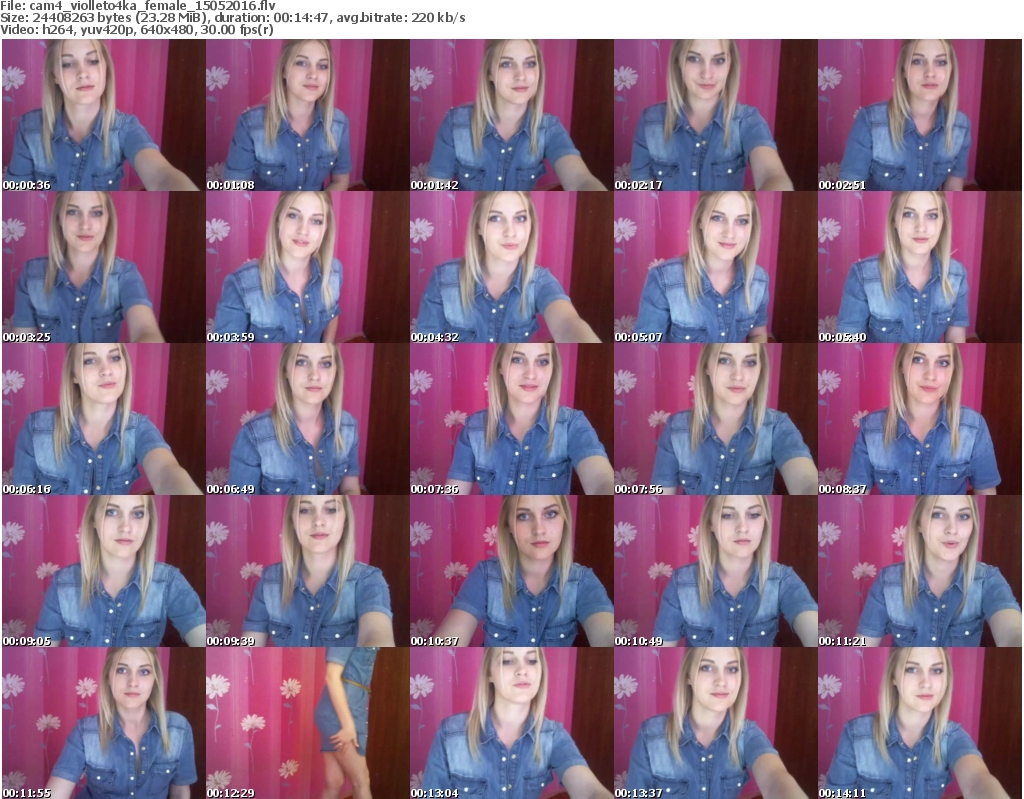Pick the snapshot timestamped 00:09:05
Image resolution: width=1024 pixels, height=799 pixels.
tap(104, 571)
